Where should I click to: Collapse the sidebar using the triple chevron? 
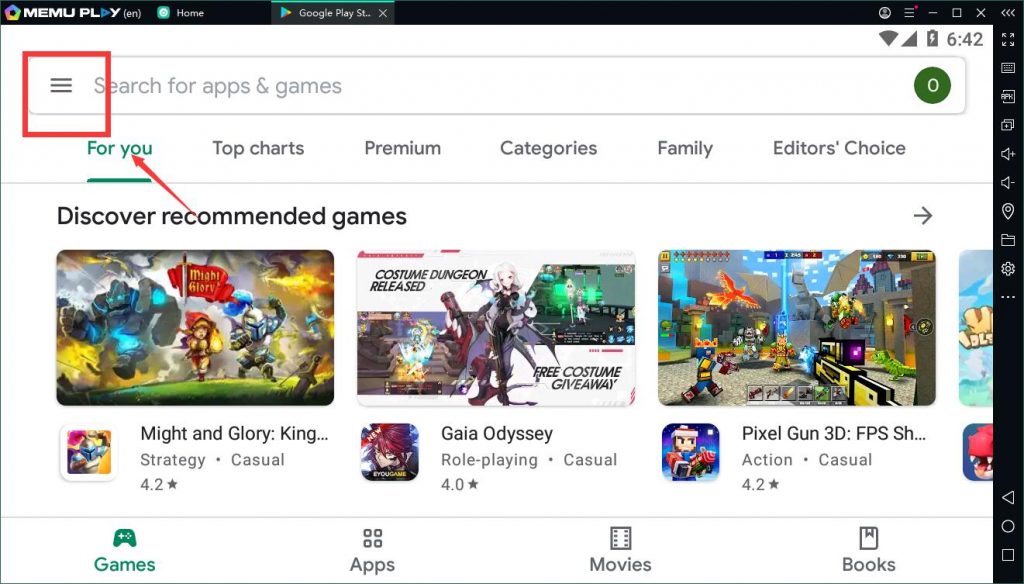click(1007, 12)
